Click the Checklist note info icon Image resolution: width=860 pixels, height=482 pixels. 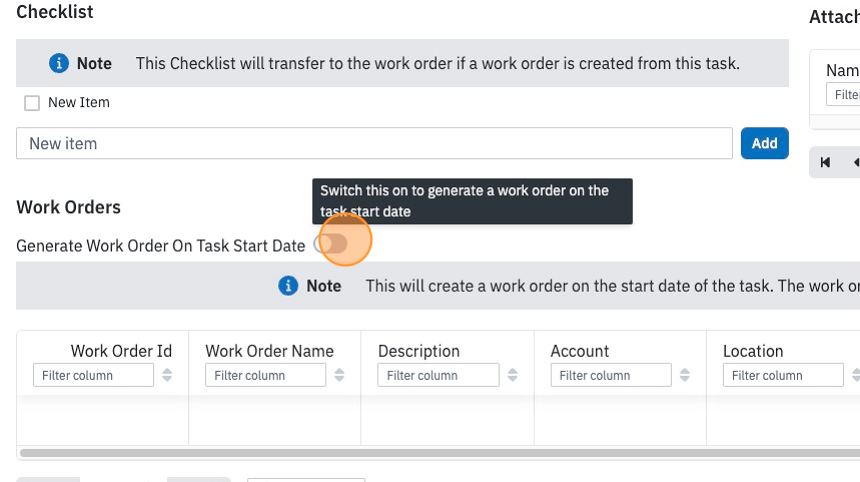coord(59,63)
